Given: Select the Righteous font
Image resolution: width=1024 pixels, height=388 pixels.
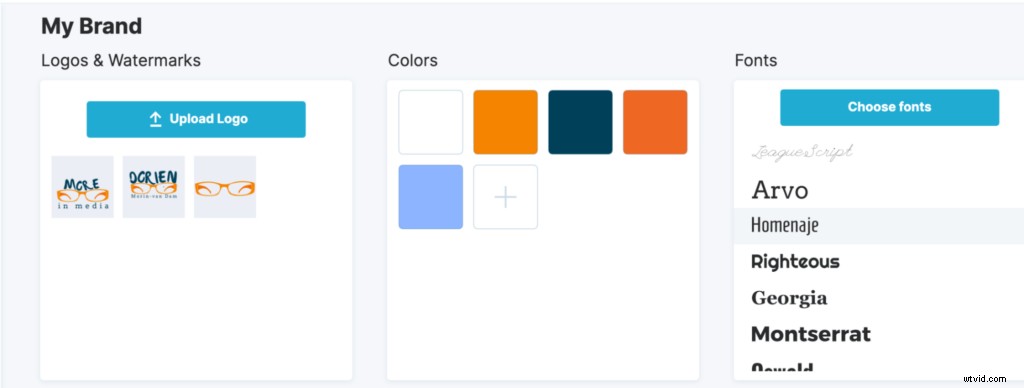Looking at the screenshot, I should 795,262.
